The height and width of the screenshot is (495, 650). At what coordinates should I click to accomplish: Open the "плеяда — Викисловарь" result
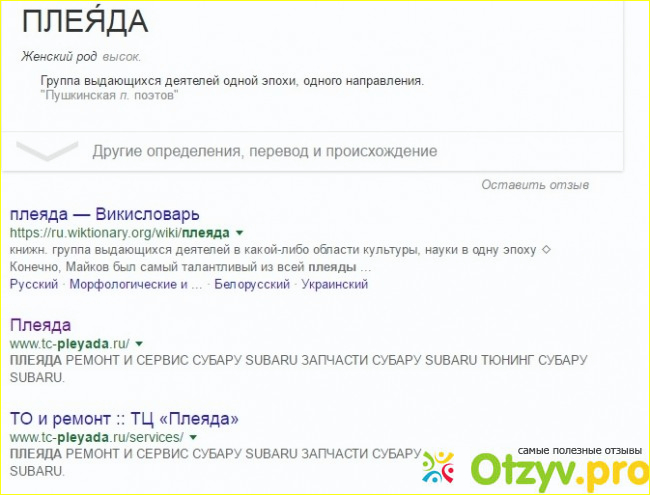click(x=105, y=214)
